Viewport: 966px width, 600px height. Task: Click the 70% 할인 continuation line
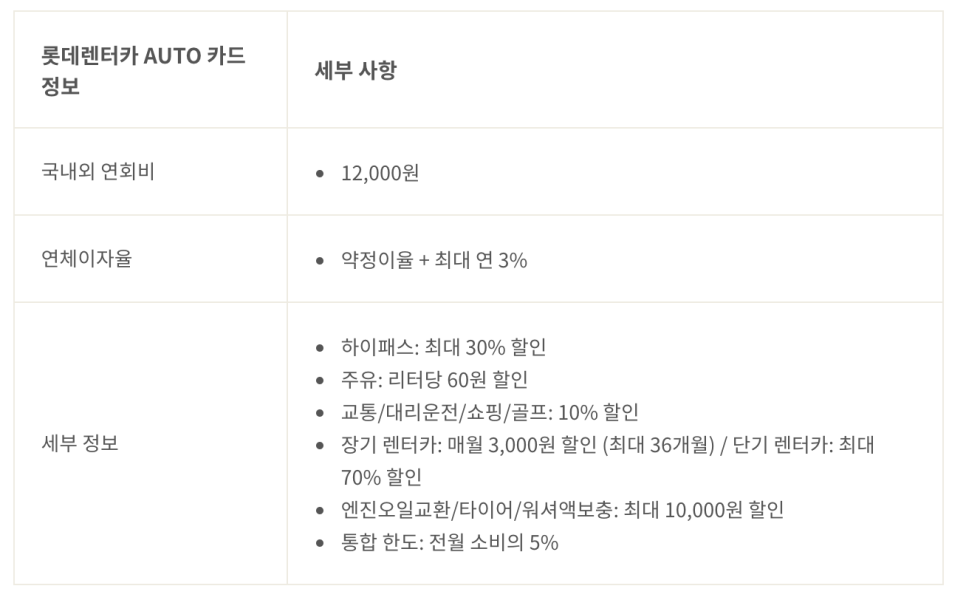pos(381,477)
